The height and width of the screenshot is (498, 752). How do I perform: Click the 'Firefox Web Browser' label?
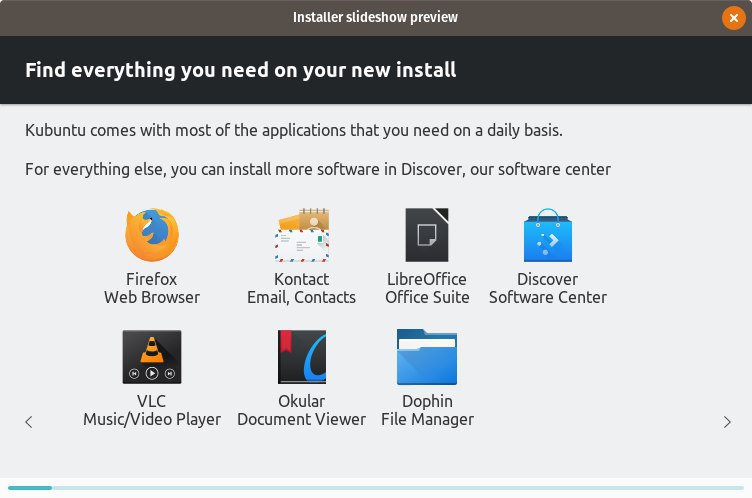pos(152,288)
